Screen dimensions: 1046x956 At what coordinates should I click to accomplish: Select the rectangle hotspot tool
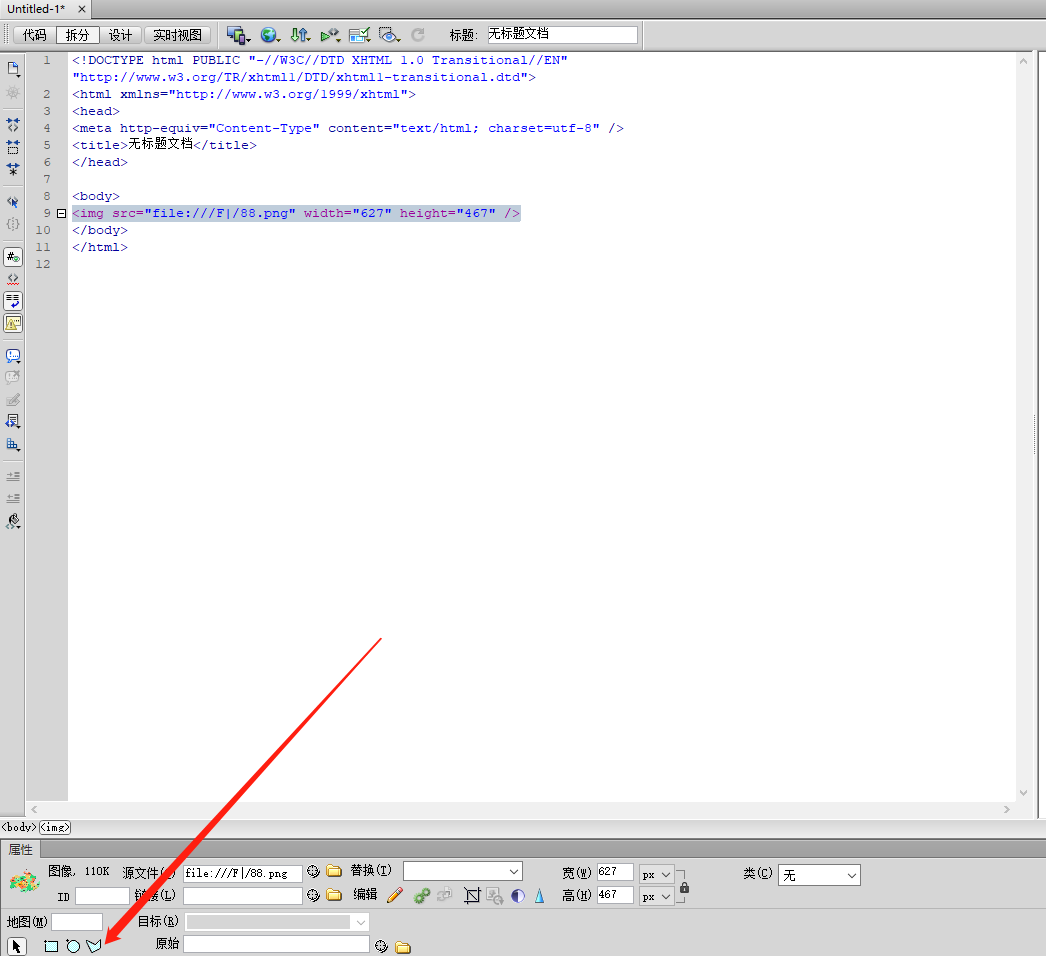pyautogui.click(x=51, y=946)
